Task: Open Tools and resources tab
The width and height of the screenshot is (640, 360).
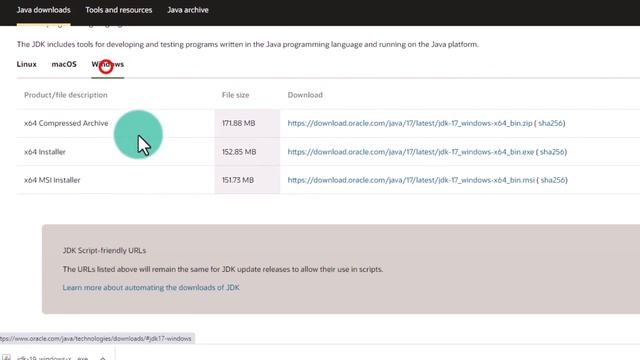Action: [118, 10]
